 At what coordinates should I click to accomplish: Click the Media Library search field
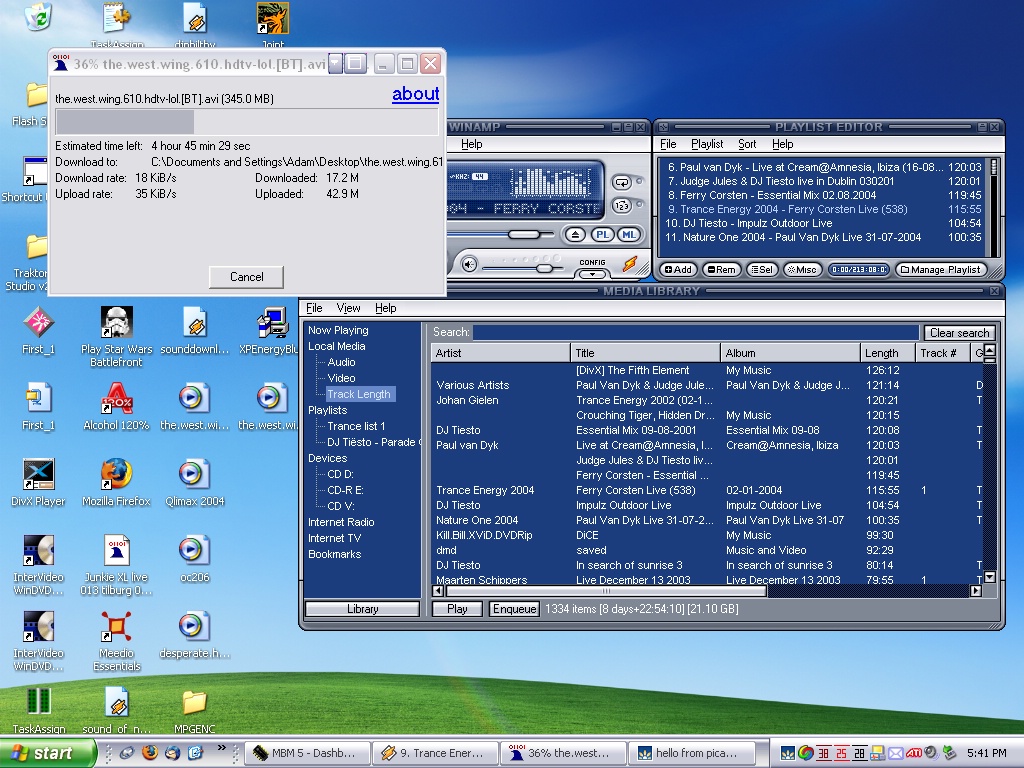[696, 332]
